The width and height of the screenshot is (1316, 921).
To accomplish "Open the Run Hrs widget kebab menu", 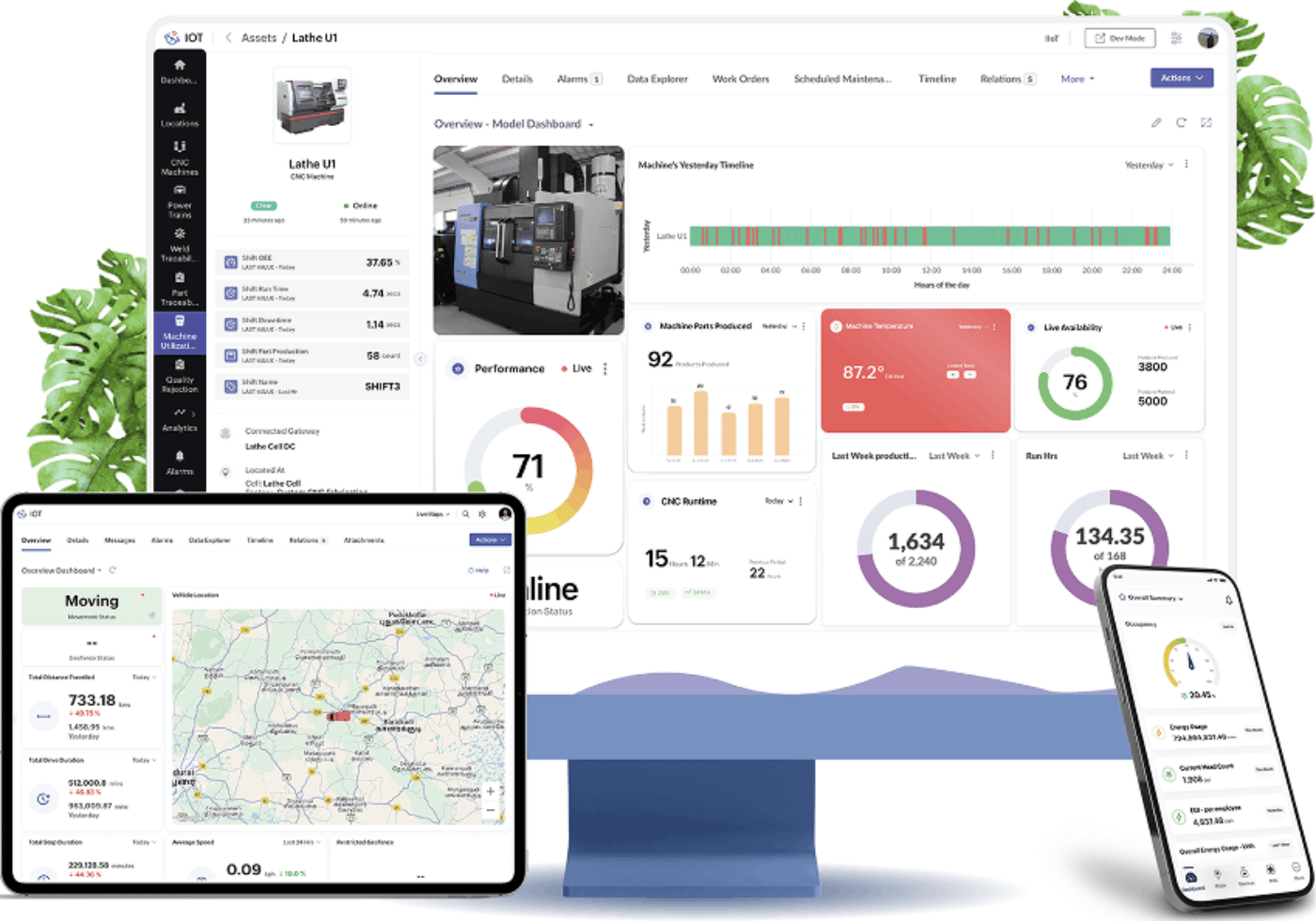I will 1187,455.
